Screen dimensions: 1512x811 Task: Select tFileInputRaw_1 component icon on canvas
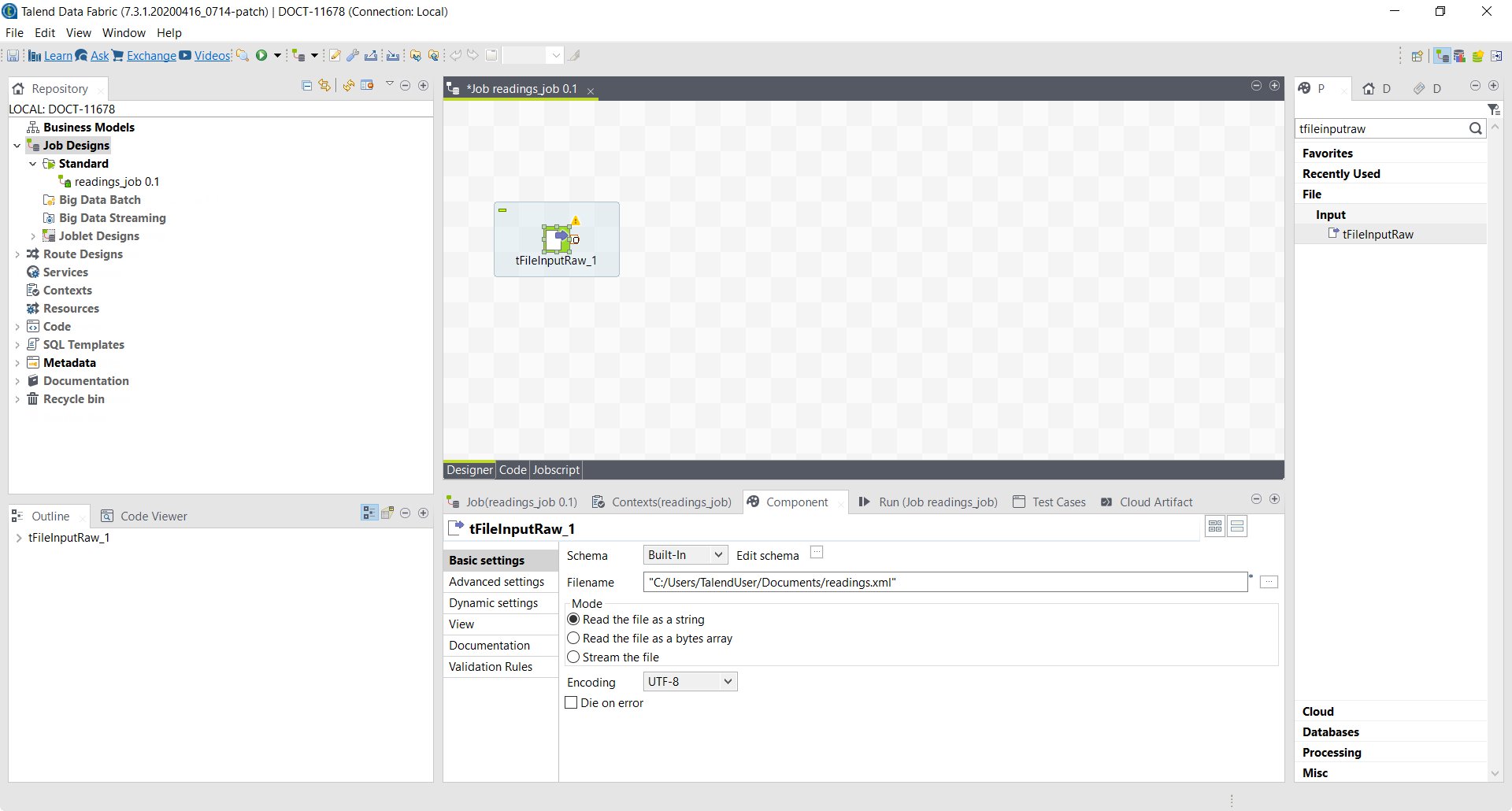pos(556,238)
